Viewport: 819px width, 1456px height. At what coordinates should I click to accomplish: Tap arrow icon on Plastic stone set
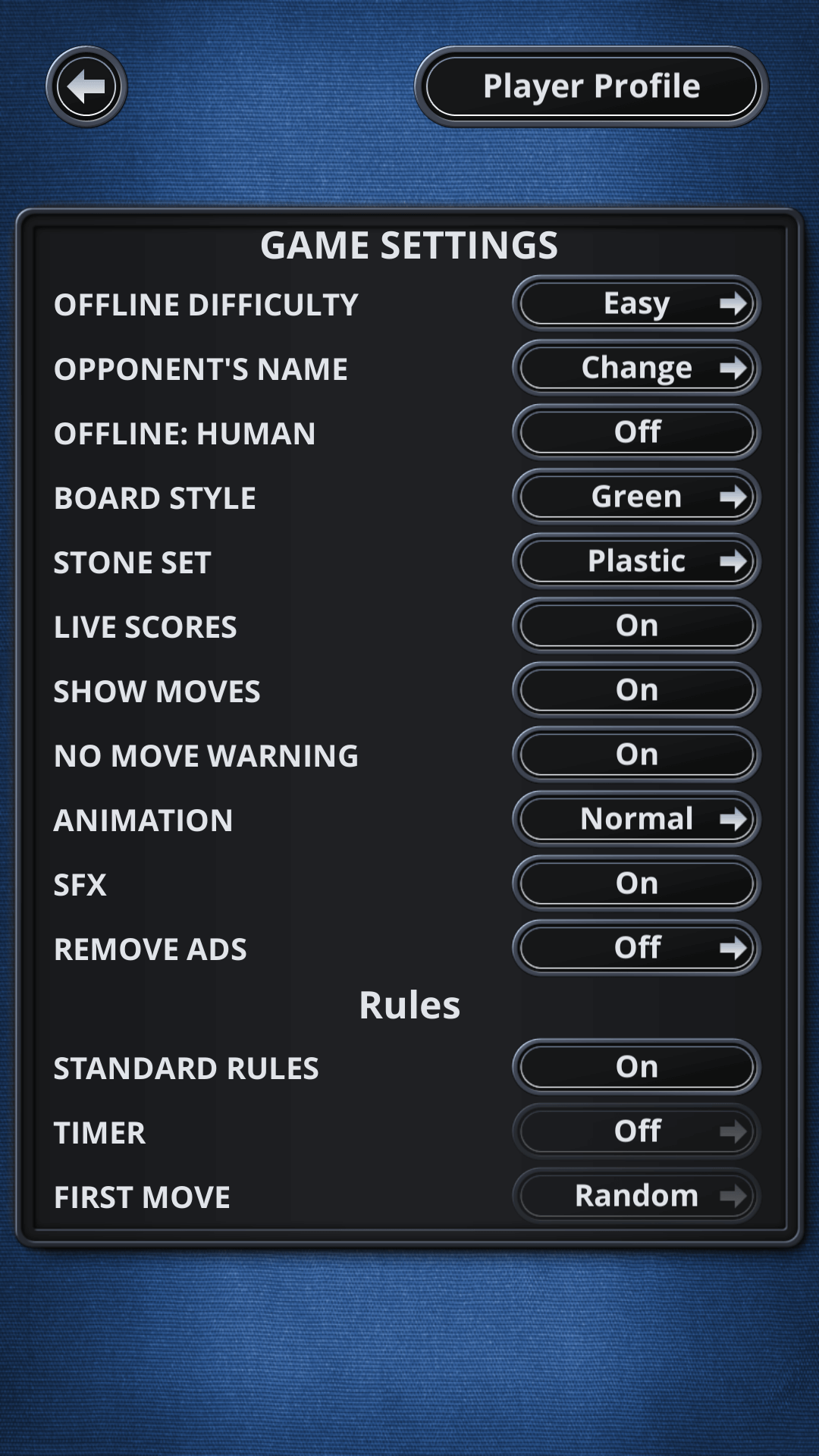click(x=733, y=562)
